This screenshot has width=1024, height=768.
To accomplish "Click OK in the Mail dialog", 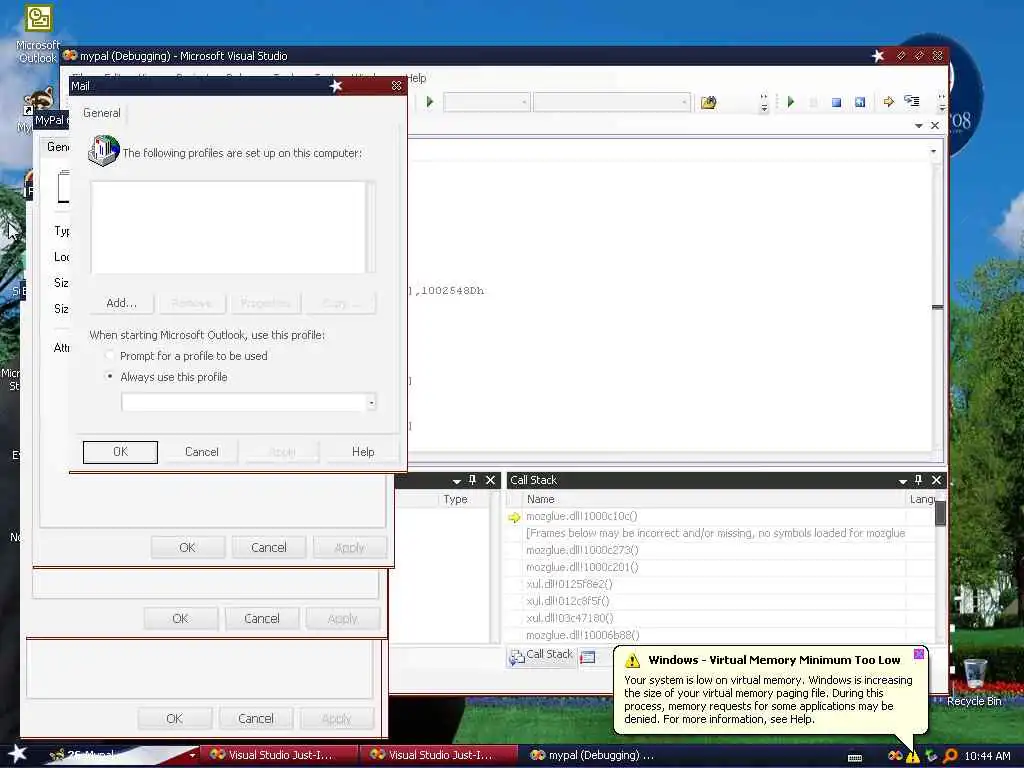I will (x=120, y=452).
